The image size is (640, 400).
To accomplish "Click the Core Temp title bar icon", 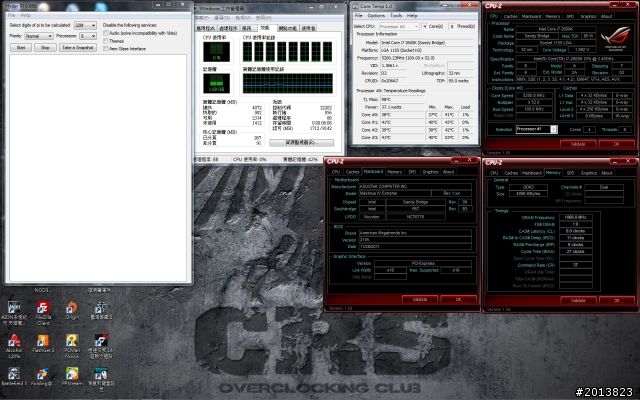I will 355,6.
